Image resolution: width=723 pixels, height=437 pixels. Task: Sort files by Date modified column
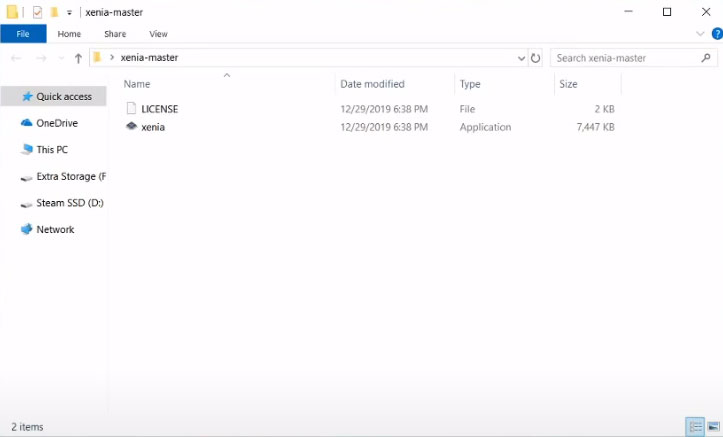pos(372,84)
